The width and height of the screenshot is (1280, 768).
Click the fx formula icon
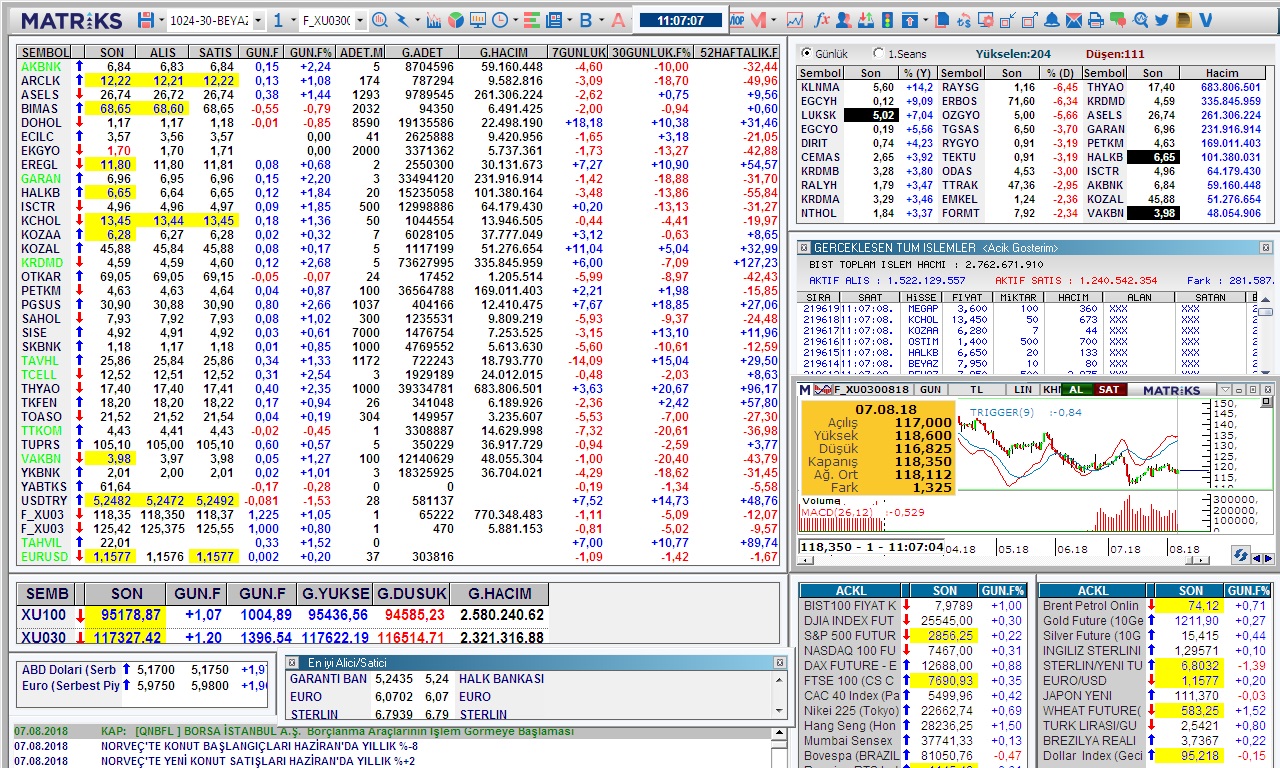822,20
